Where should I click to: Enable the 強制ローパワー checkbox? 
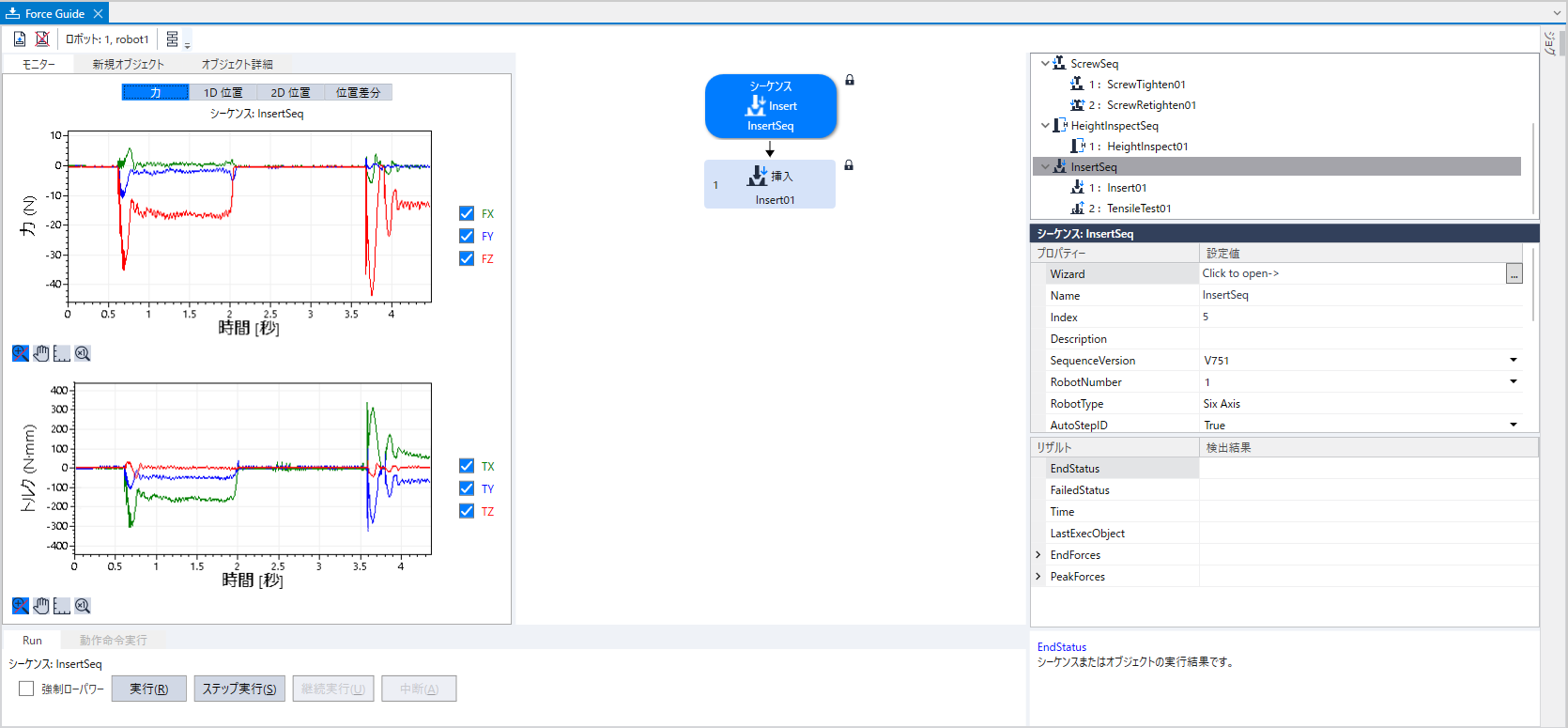point(26,689)
